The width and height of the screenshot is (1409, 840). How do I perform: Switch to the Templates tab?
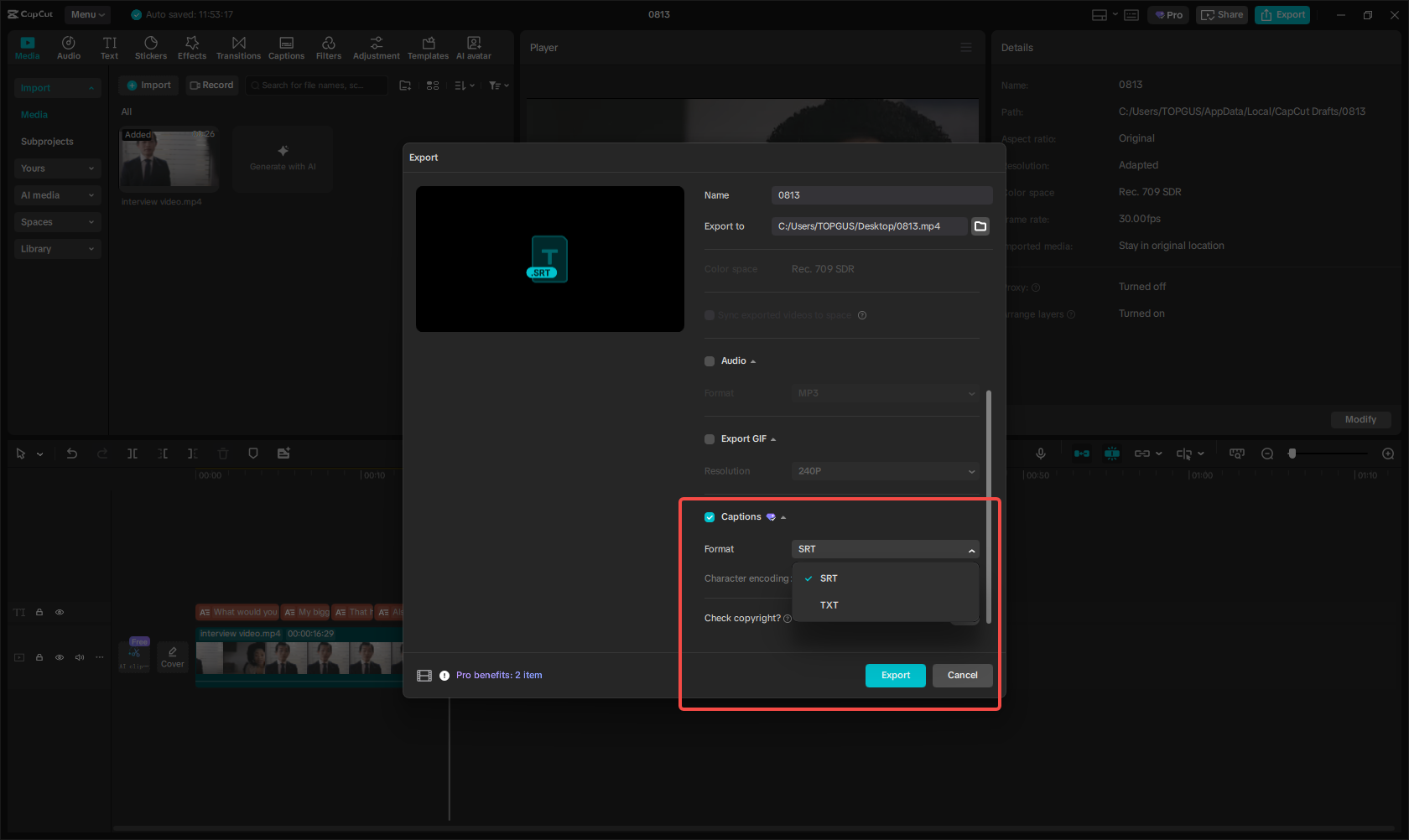click(428, 46)
